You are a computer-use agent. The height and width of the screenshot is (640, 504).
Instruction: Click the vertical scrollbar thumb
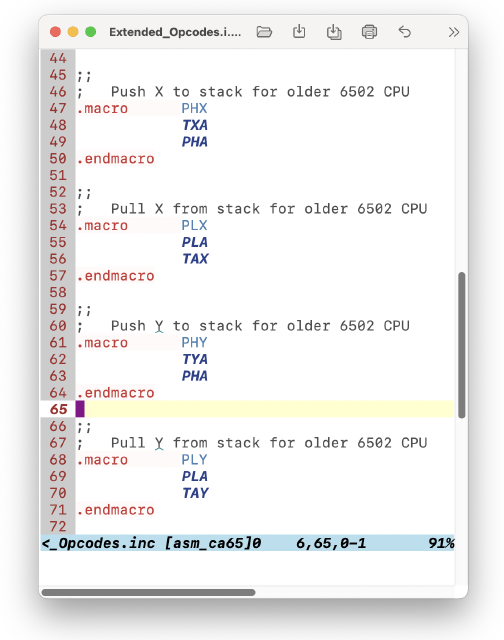[462, 345]
